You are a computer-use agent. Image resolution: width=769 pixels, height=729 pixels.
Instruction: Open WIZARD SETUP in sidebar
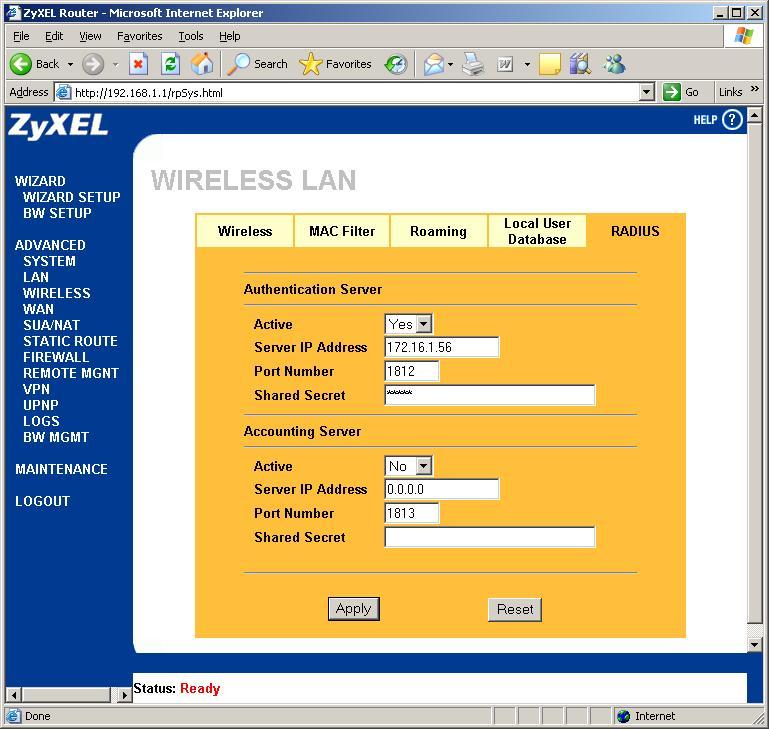click(72, 197)
